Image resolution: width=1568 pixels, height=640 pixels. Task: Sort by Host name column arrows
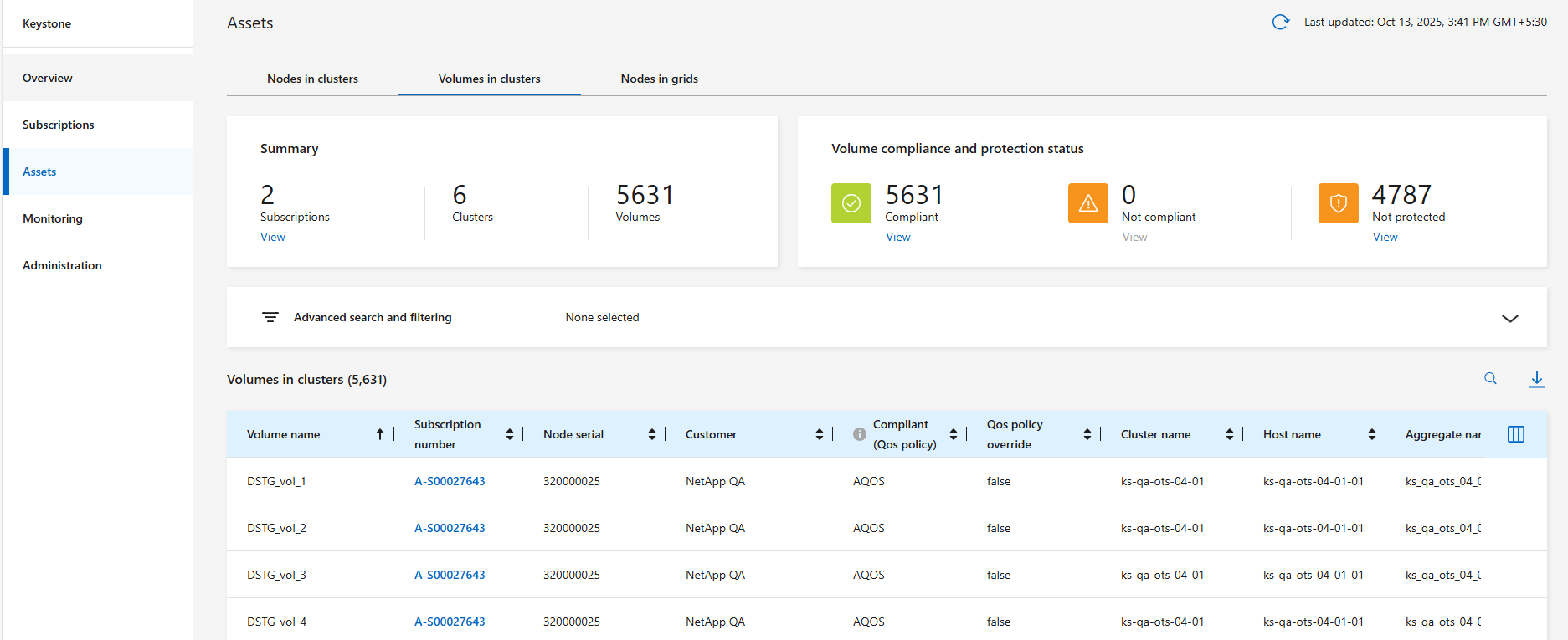1371,434
